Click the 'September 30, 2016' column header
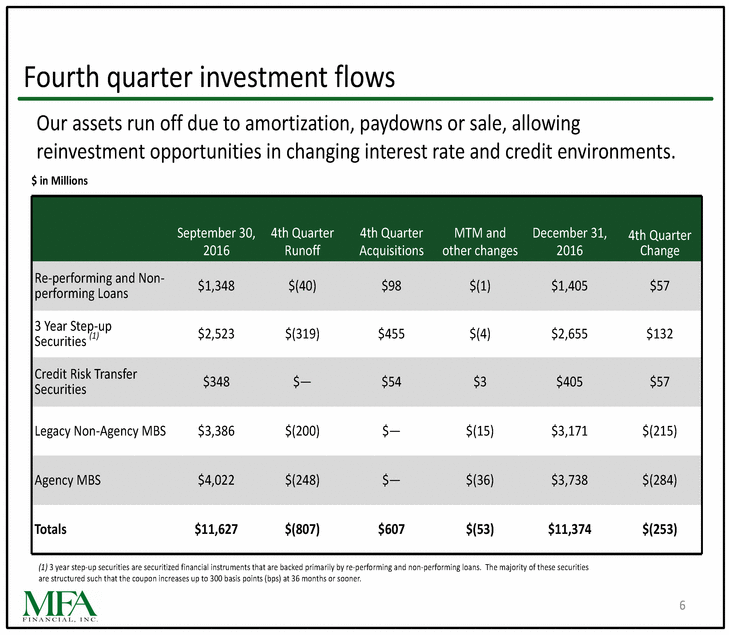The height and width of the screenshot is (635, 729). (x=216, y=242)
